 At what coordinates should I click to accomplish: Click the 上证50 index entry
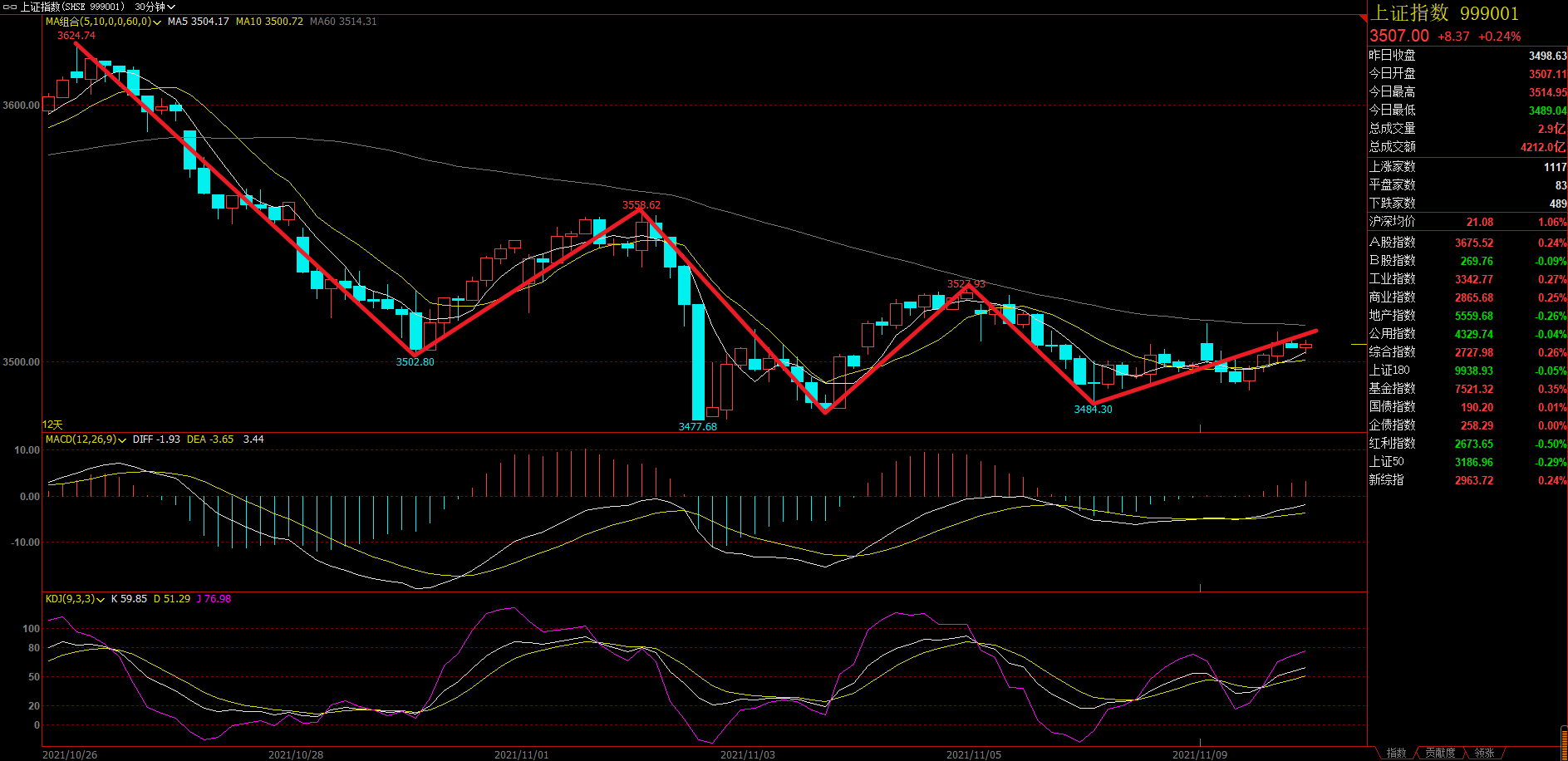pyautogui.click(x=1387, y=462)
